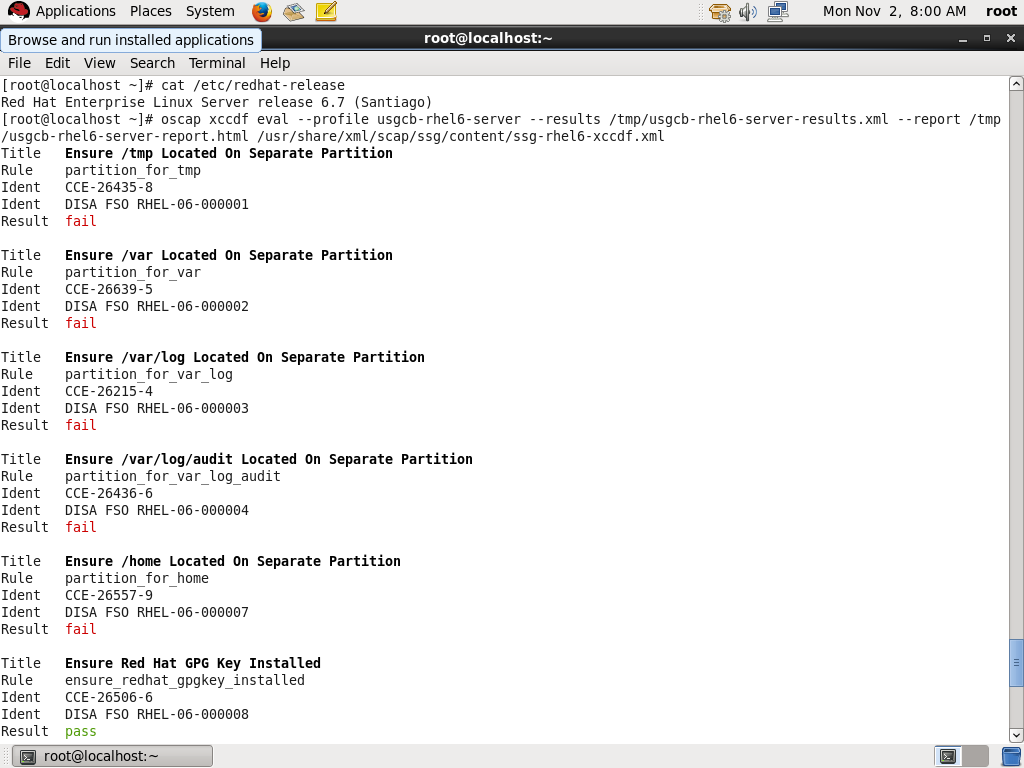Image resolution: width=1024 pixels, height=768 pixels.
Task: Click the identifier CCE-26557-9
Action: [108, 595]
